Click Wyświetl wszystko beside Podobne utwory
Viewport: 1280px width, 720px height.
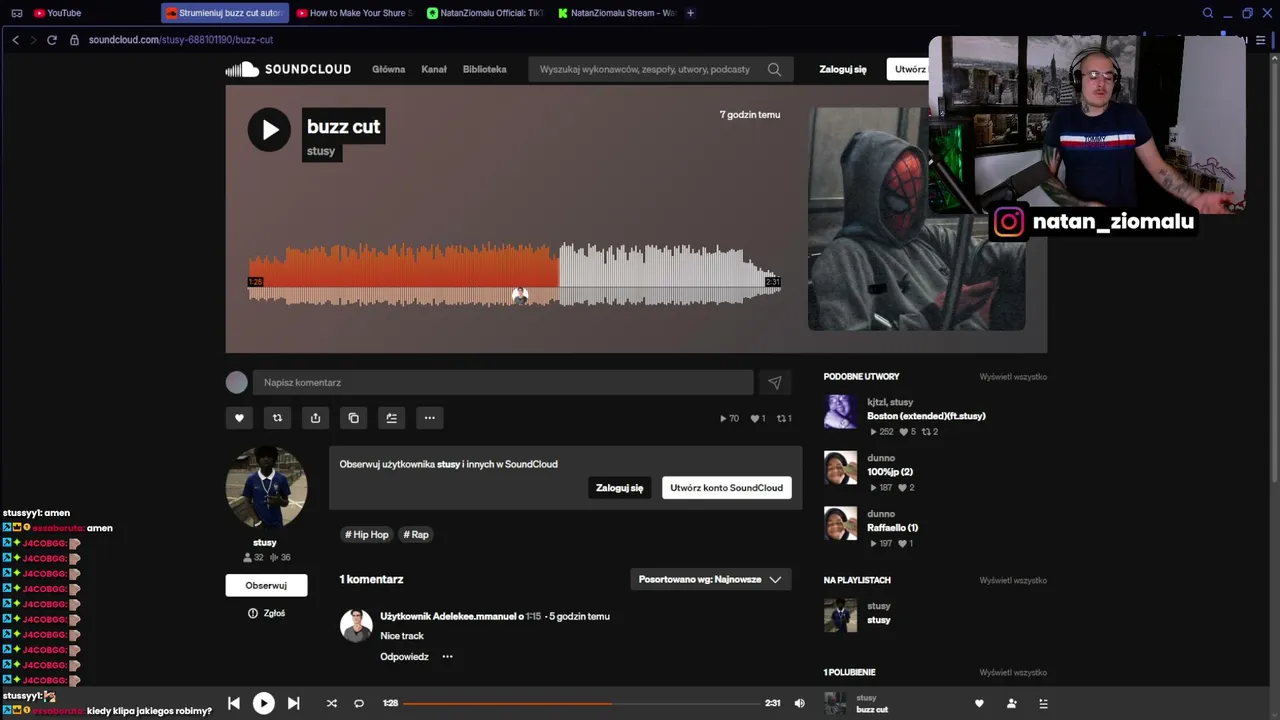click(1013, 377)
